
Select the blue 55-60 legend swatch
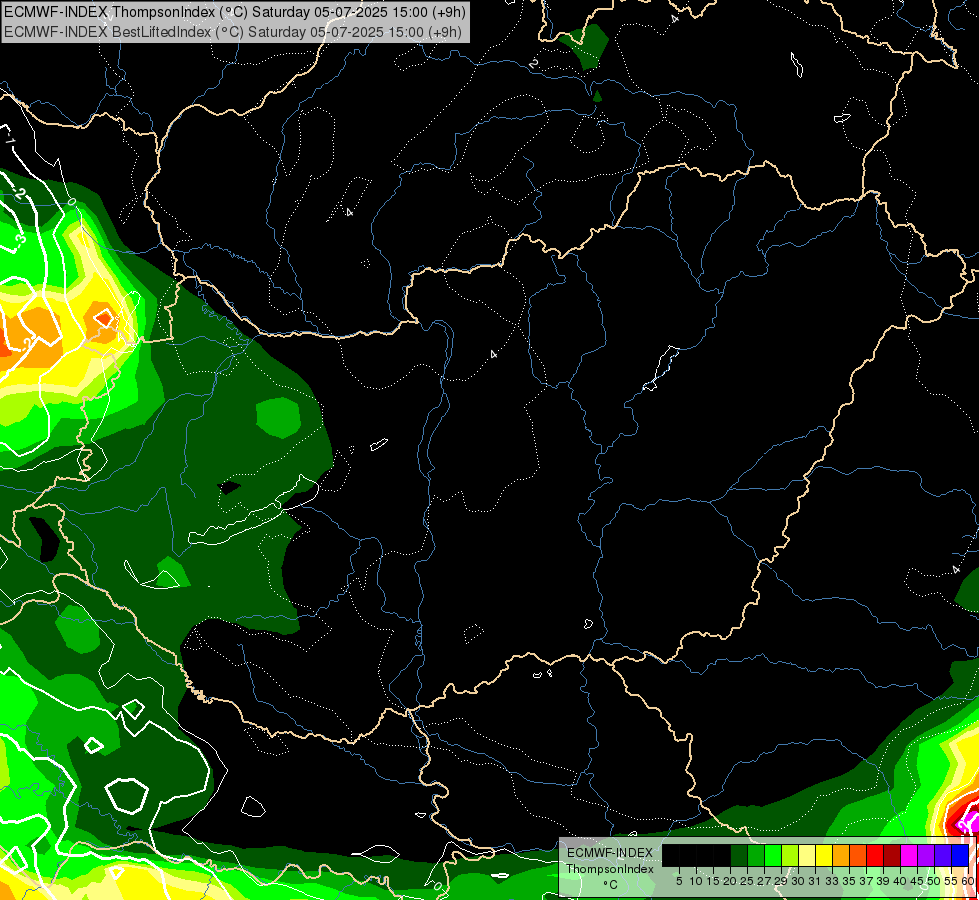[x=960, y=855]
